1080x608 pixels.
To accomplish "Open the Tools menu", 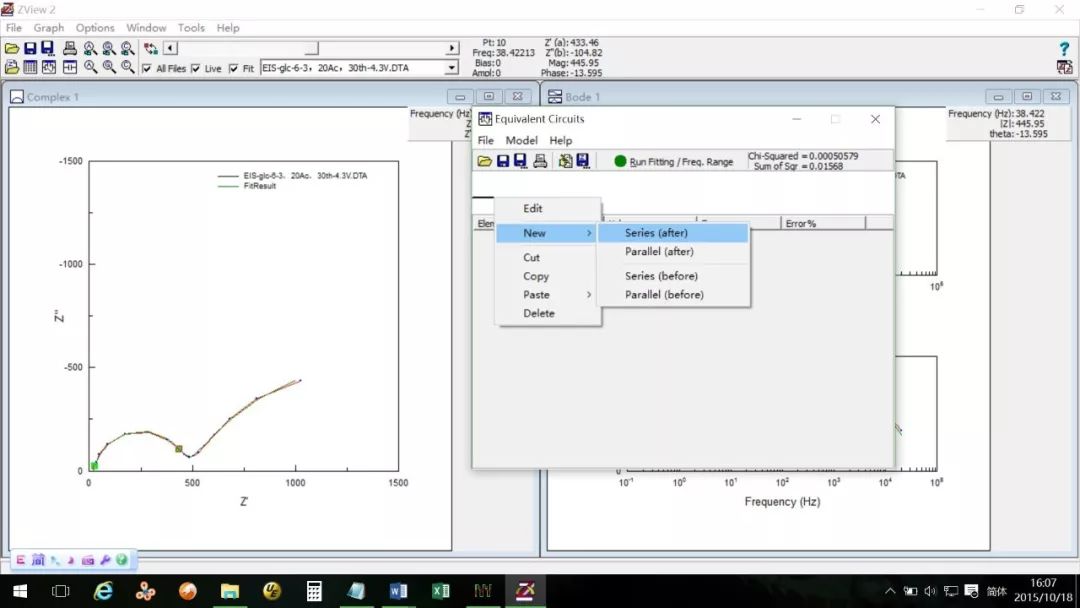I will point(191,28).
